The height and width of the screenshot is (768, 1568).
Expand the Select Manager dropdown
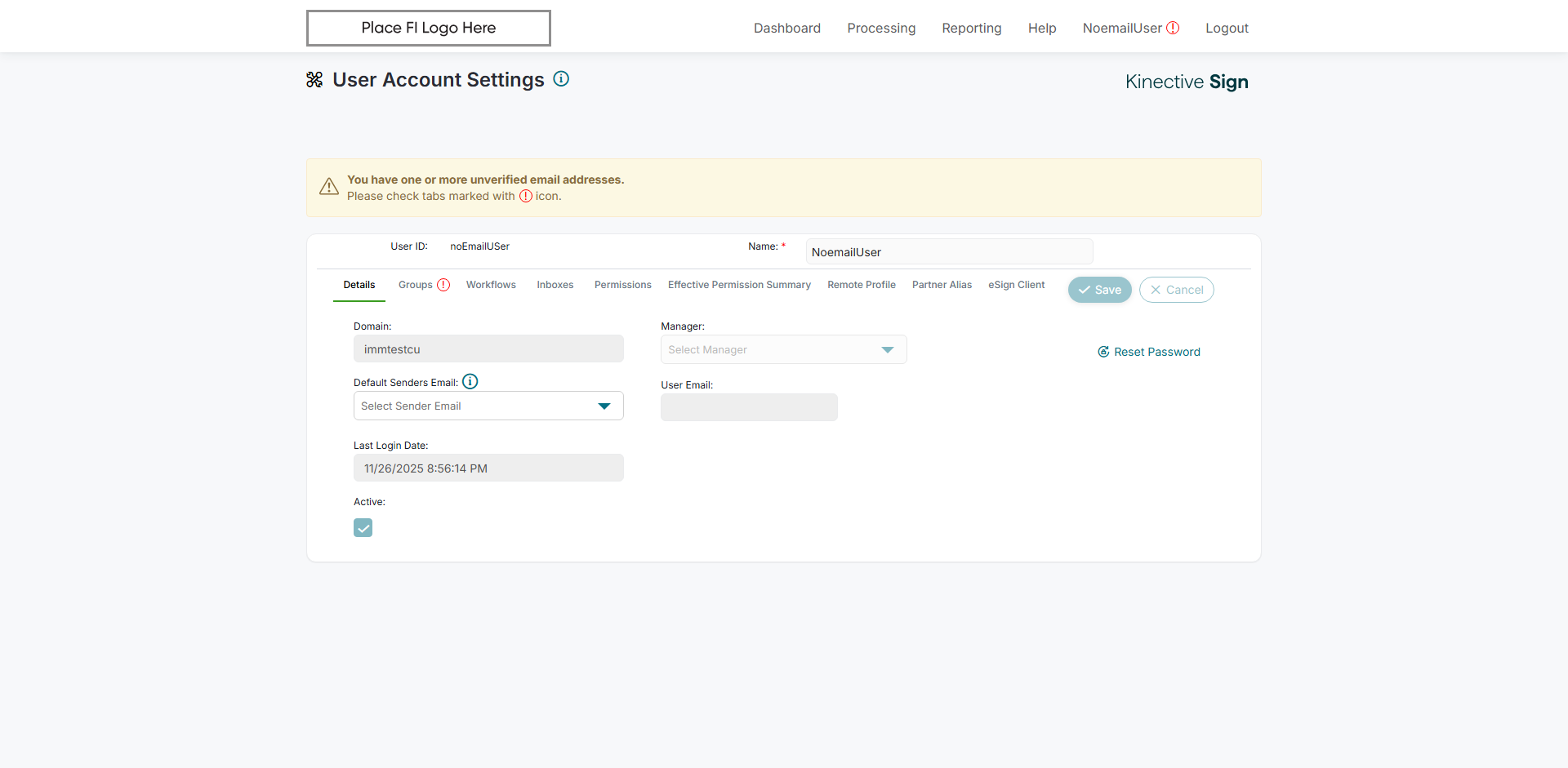pyautogui.click(x=783, y=349)
